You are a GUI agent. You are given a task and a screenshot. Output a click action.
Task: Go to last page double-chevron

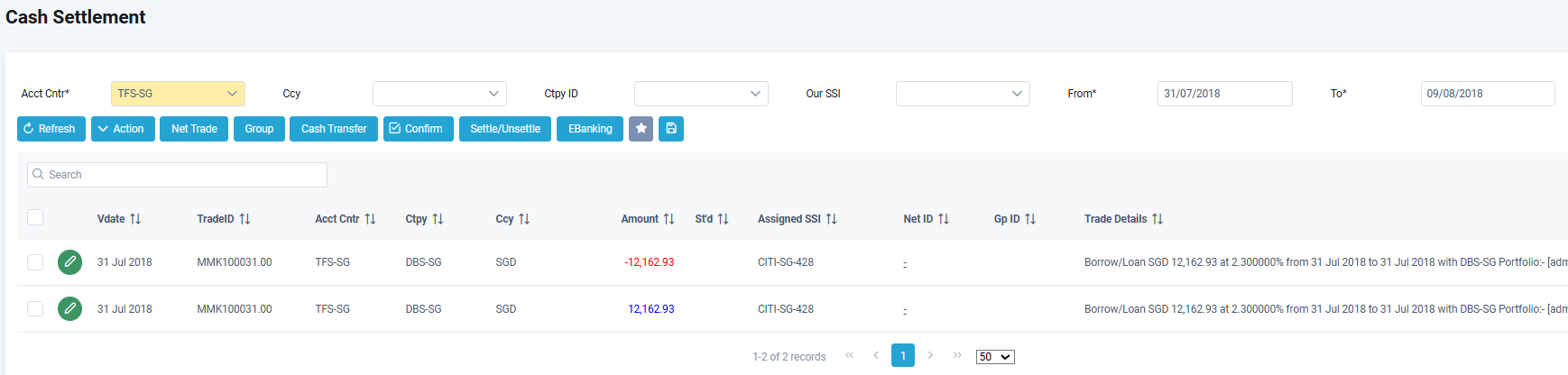click(957, 355)
